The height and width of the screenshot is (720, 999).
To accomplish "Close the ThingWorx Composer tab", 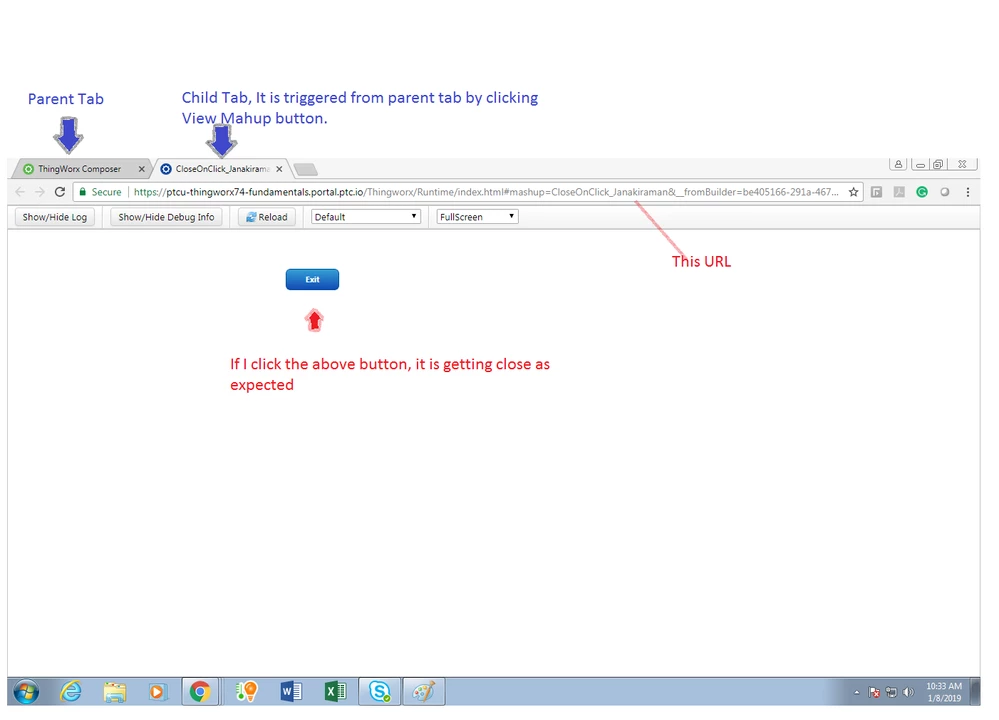I will click(x=141, y=169).
